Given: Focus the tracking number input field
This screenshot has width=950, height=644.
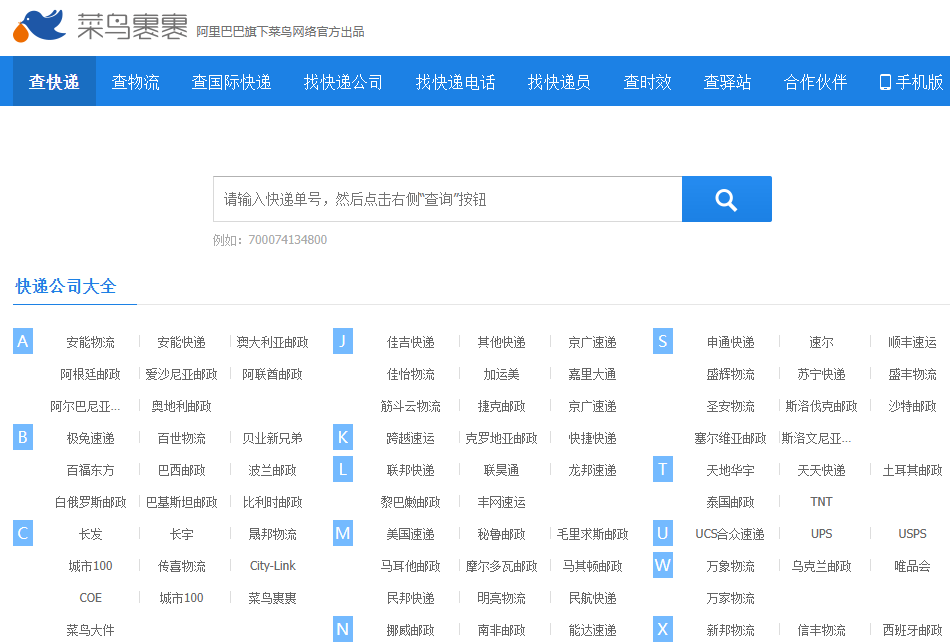Looking at the screenshot, I should [x=447, y=199].
